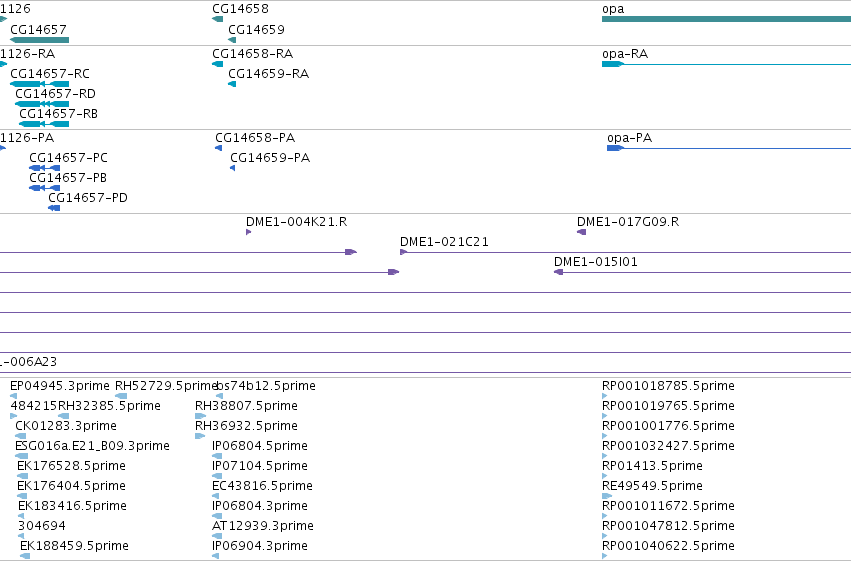Select EST RE49549.5prime label

[652, 486]
